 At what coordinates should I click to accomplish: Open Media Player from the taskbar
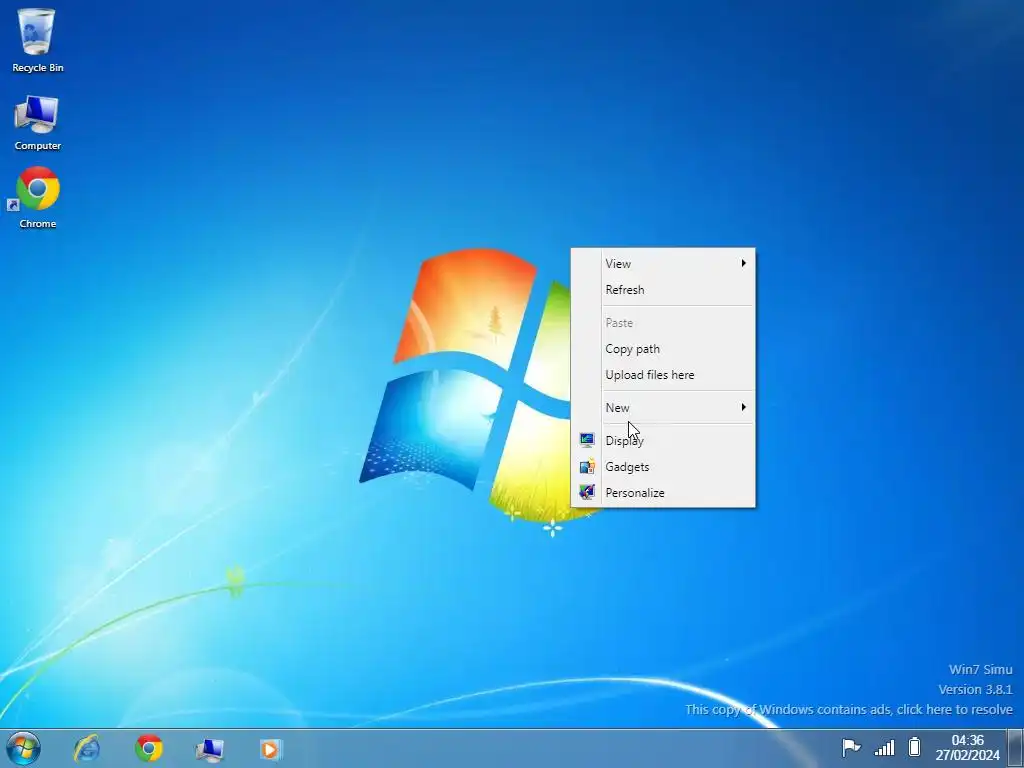(x=270, y=749)
